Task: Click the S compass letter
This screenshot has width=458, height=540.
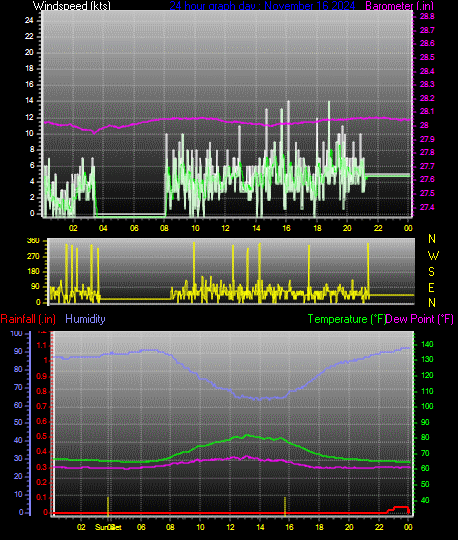Action: [x=431, y=272]
